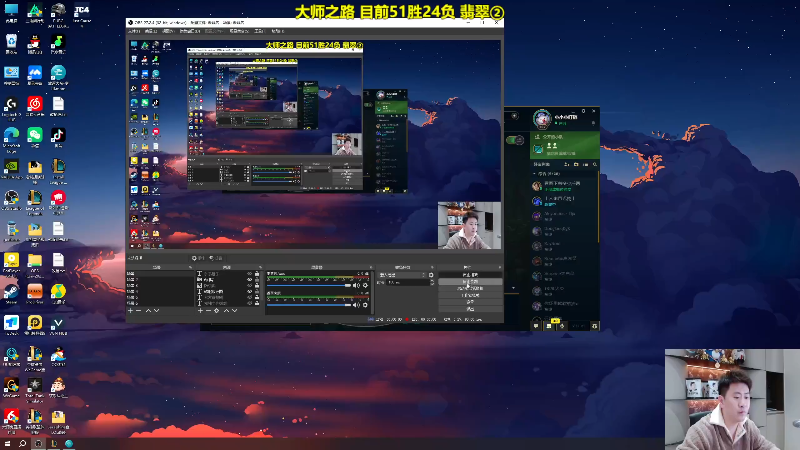Screen dimensions: 800x450
Task: Move source down in Sources panel
Action: tap(234, 311)
